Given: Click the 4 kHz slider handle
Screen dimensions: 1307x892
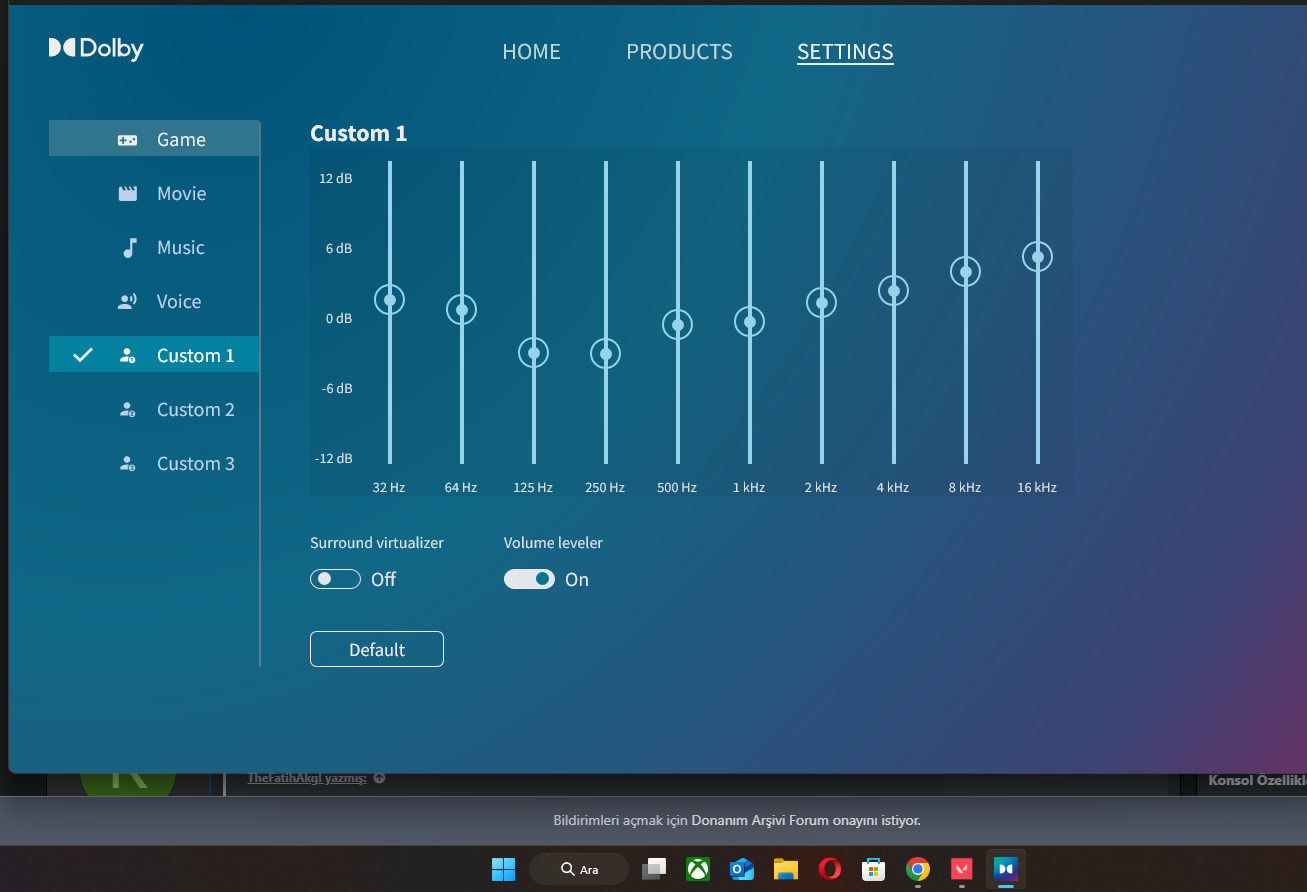Looking at the screenshot, I should tap(893, 291).
